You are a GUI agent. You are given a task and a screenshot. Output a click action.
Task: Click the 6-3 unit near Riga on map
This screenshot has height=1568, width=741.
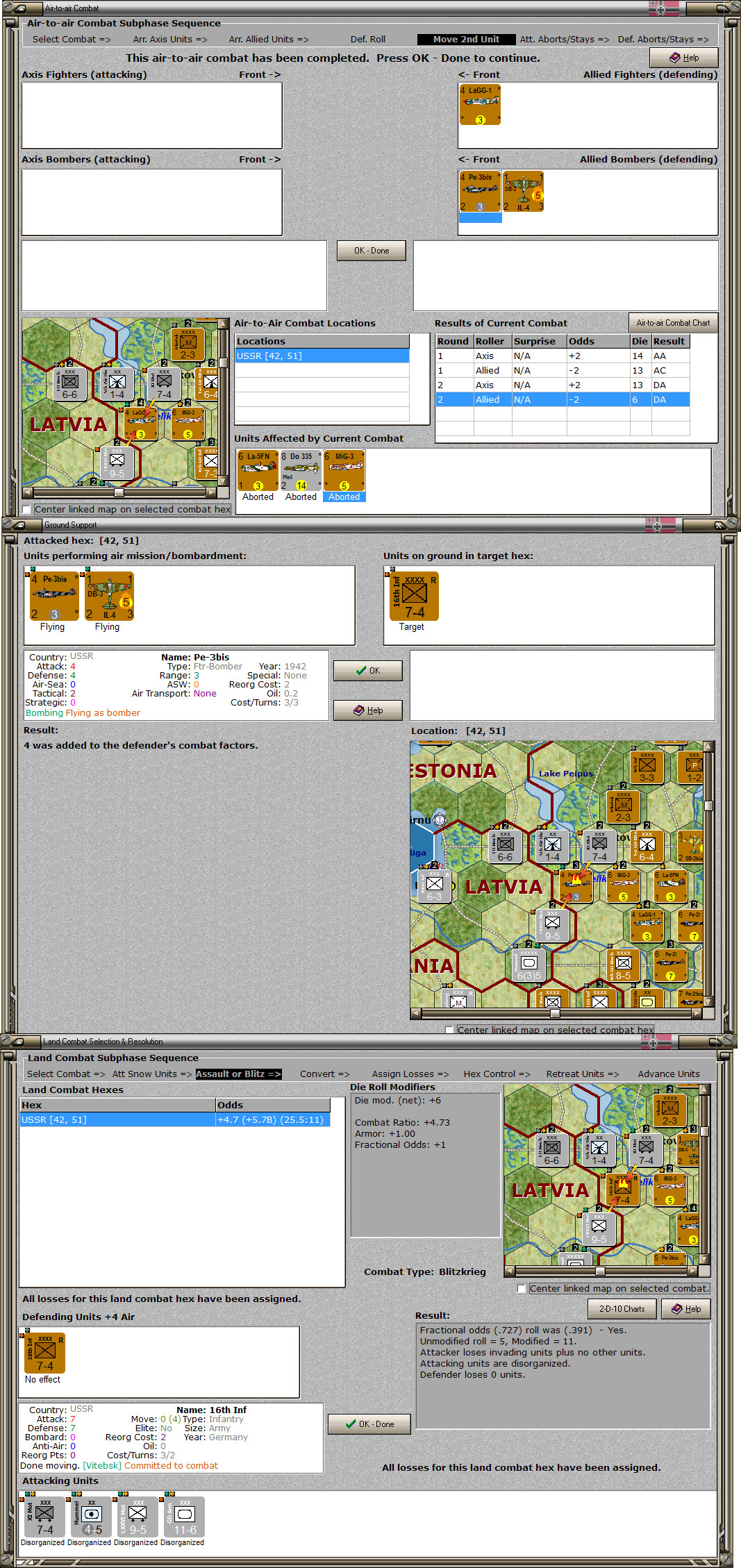click(x=435, y=886)
